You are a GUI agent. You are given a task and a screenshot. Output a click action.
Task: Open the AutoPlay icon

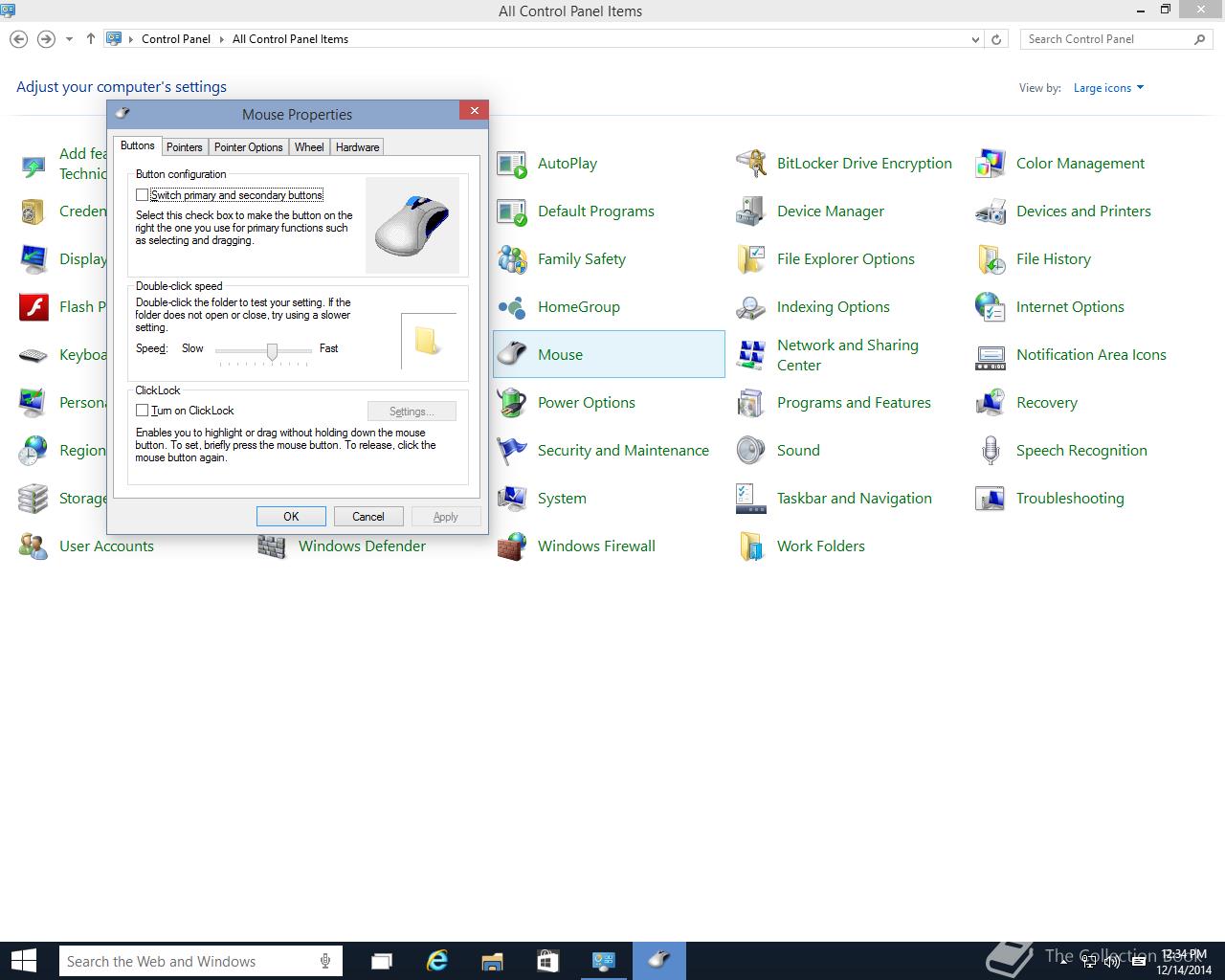(512, 164)
